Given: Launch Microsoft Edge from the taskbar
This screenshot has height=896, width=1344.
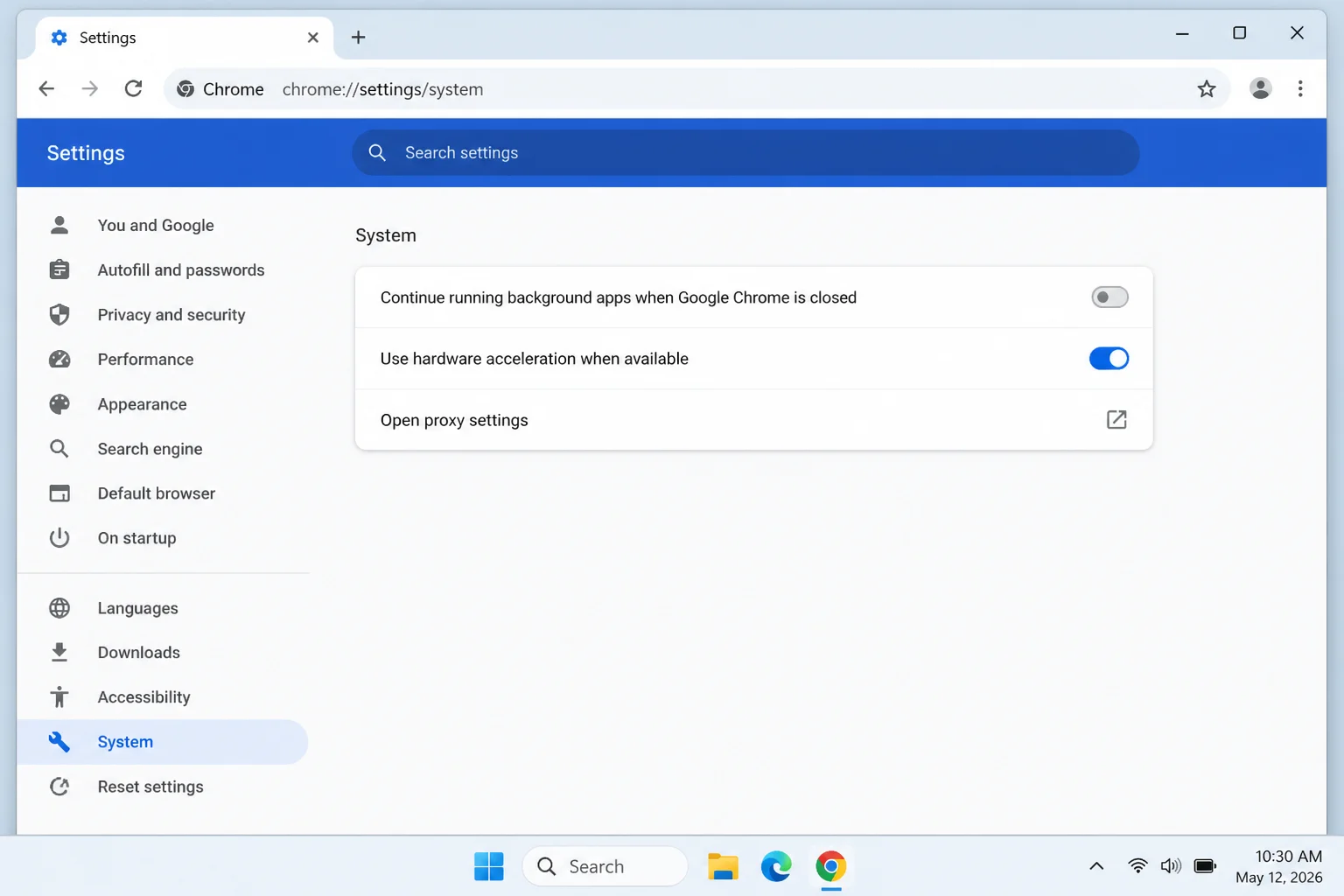Looking at the screenshot, I should coord(776,866).
